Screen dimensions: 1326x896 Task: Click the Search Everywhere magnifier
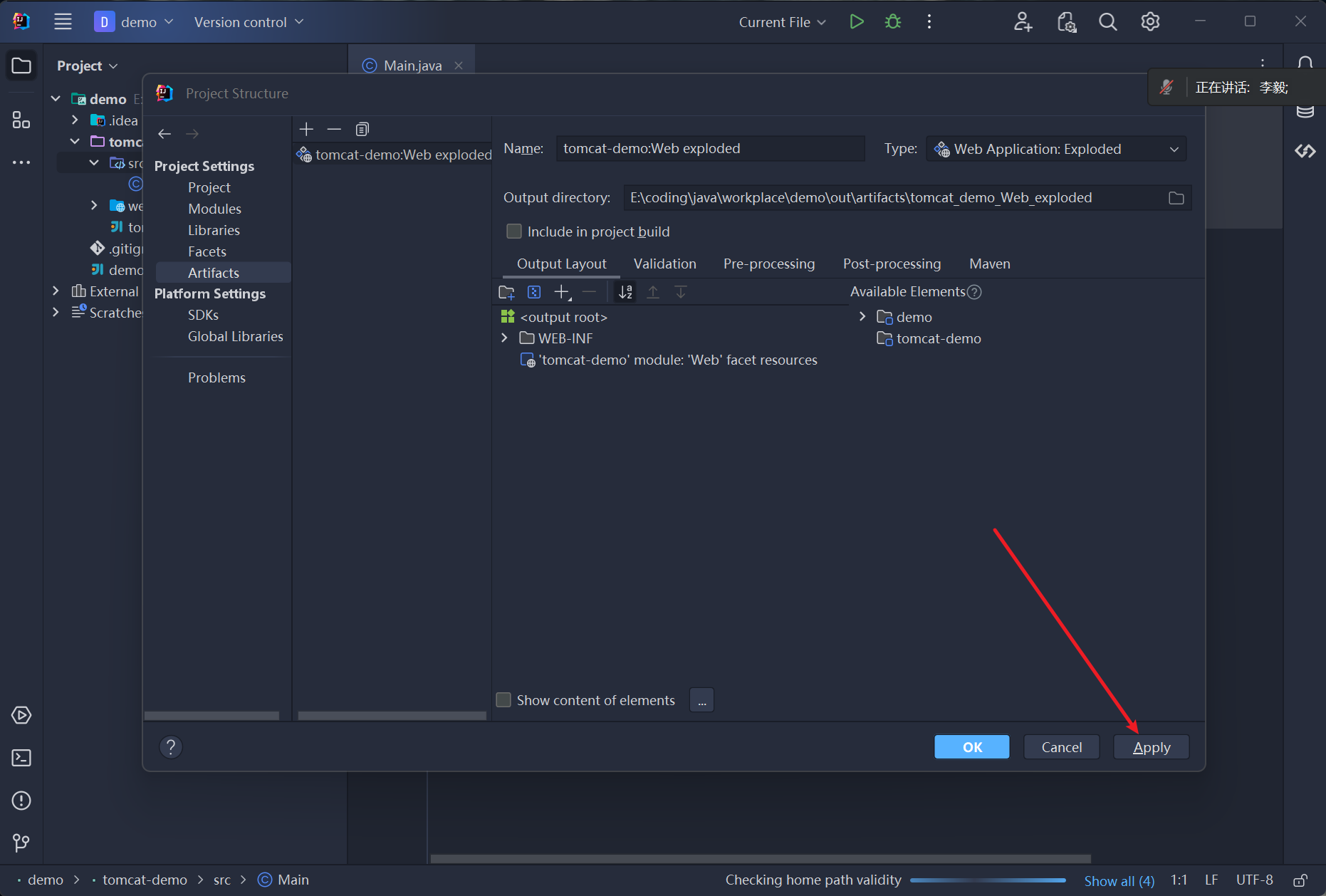click(x=1107, y=21)
